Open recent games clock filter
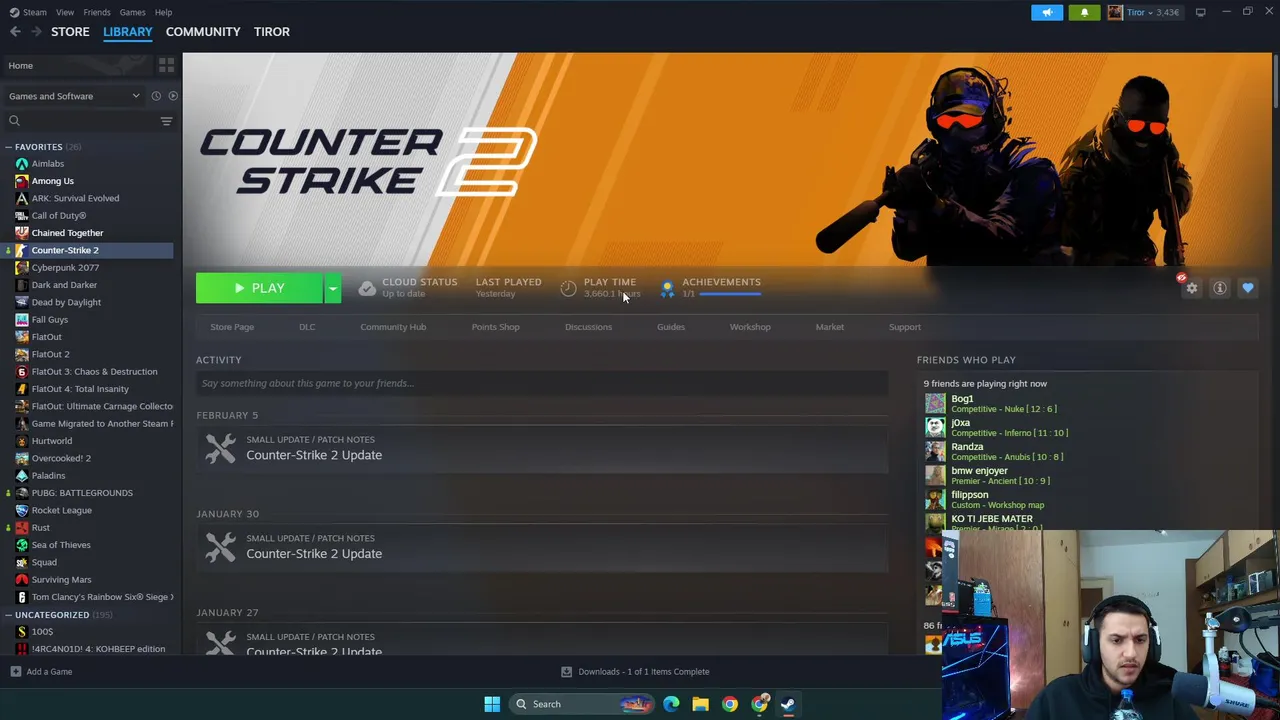1280x720 pixels. click(x=156, y=96)
